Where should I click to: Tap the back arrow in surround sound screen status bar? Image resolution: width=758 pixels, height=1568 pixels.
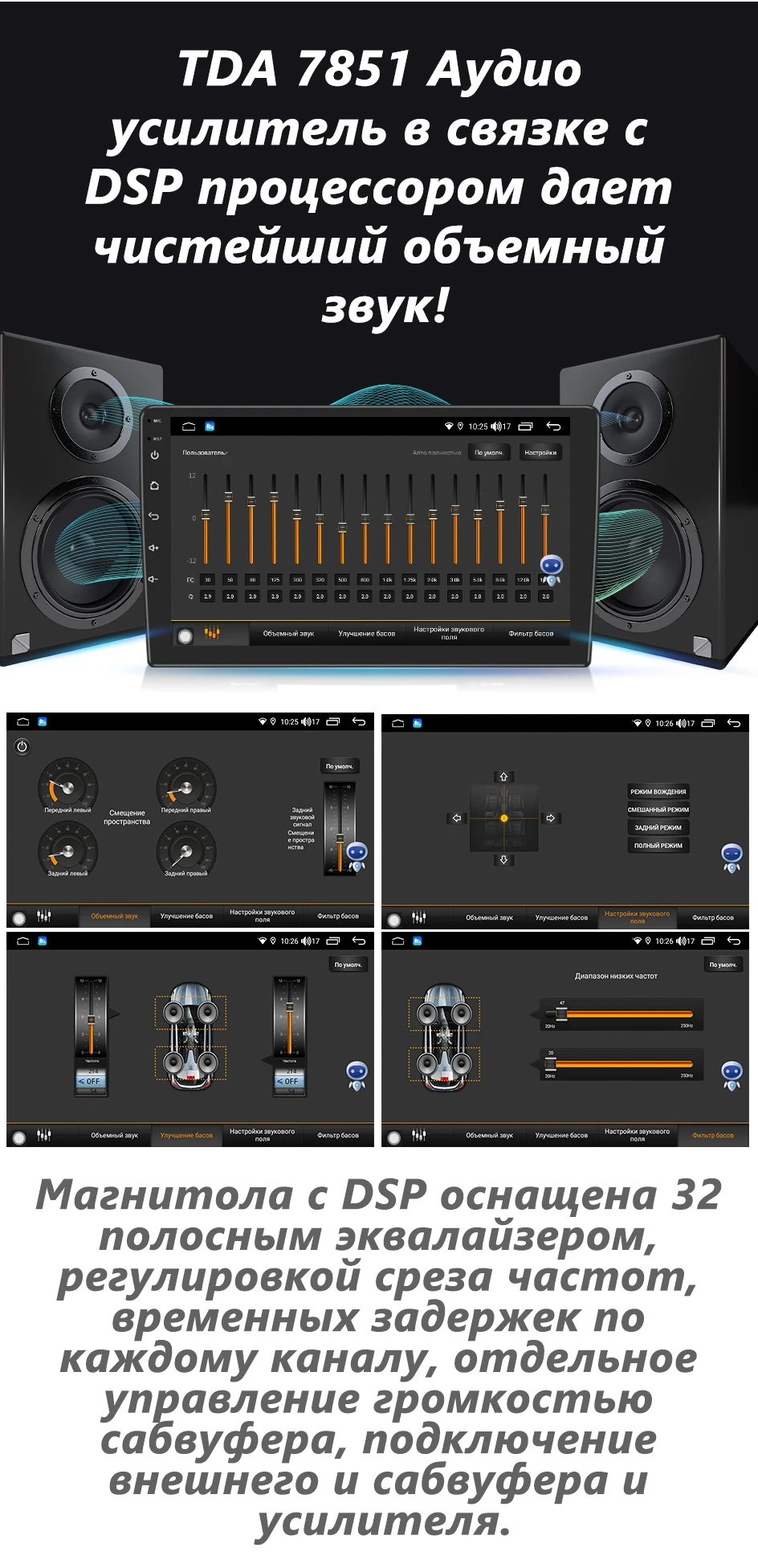point(359,721)
